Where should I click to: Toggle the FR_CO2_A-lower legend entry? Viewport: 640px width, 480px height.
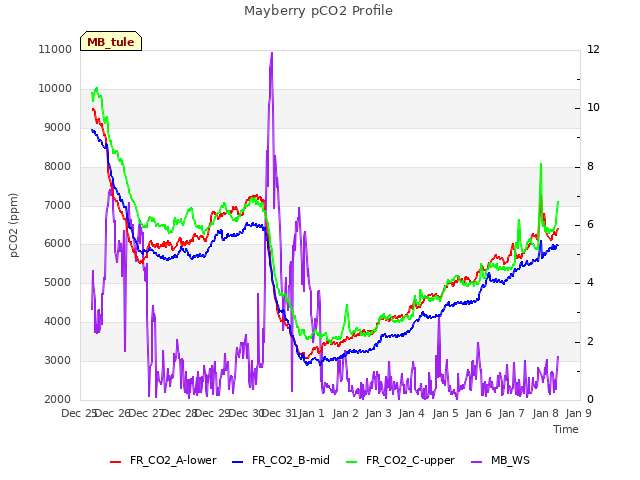(x=163, y=460)
